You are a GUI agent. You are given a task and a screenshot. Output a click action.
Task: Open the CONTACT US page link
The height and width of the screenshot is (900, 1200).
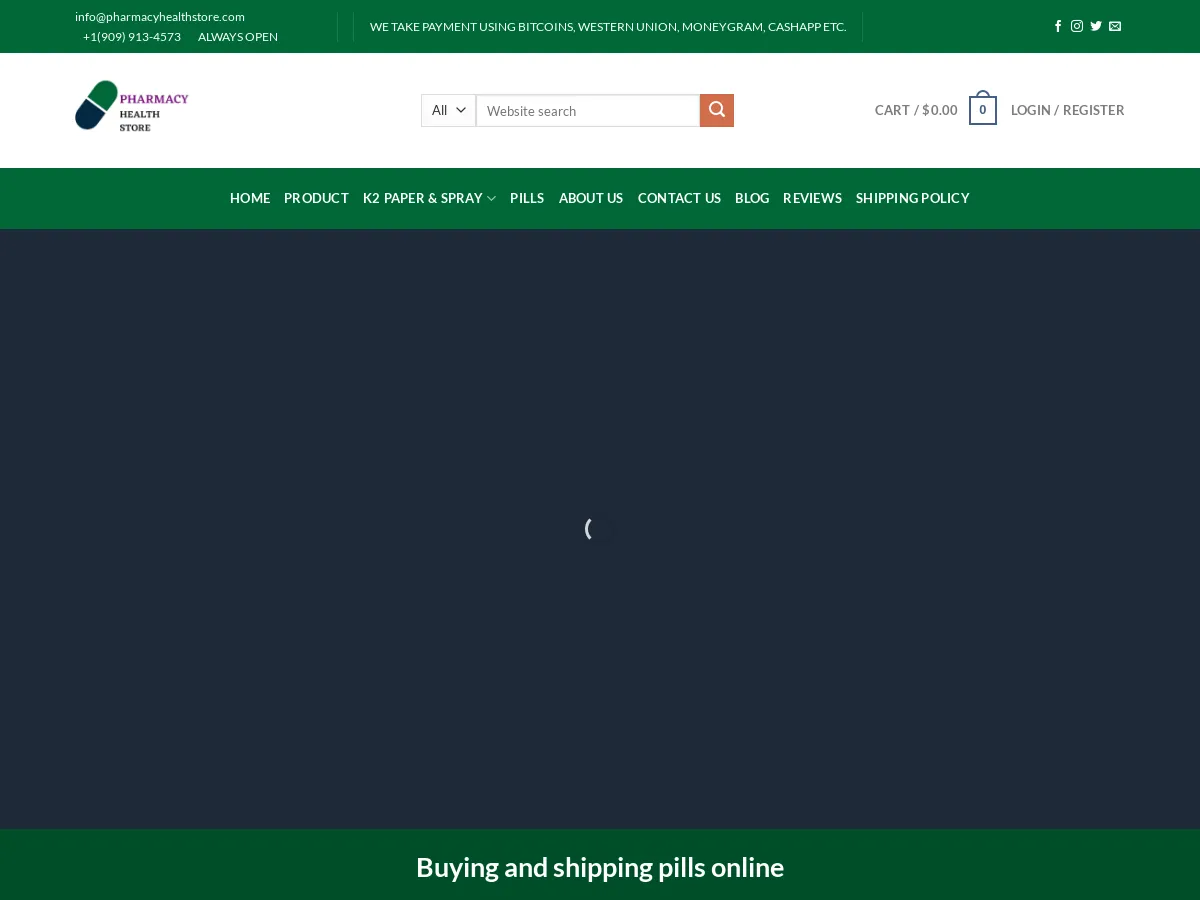679,198
